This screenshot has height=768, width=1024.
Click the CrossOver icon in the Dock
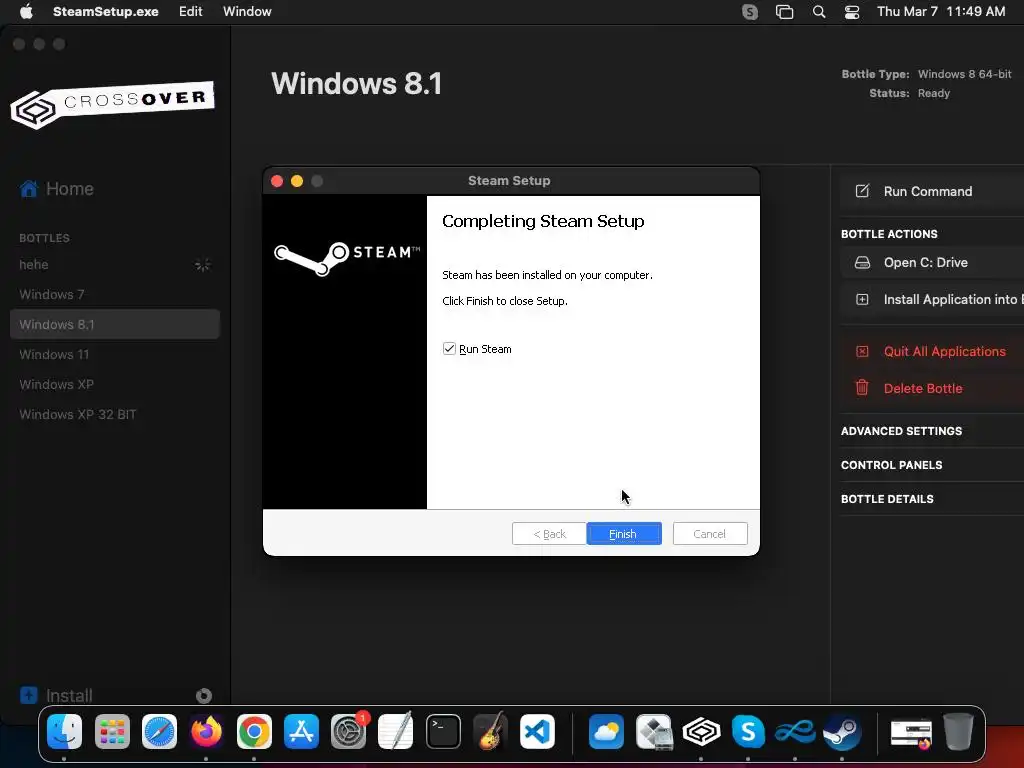[x=701, y=731]
